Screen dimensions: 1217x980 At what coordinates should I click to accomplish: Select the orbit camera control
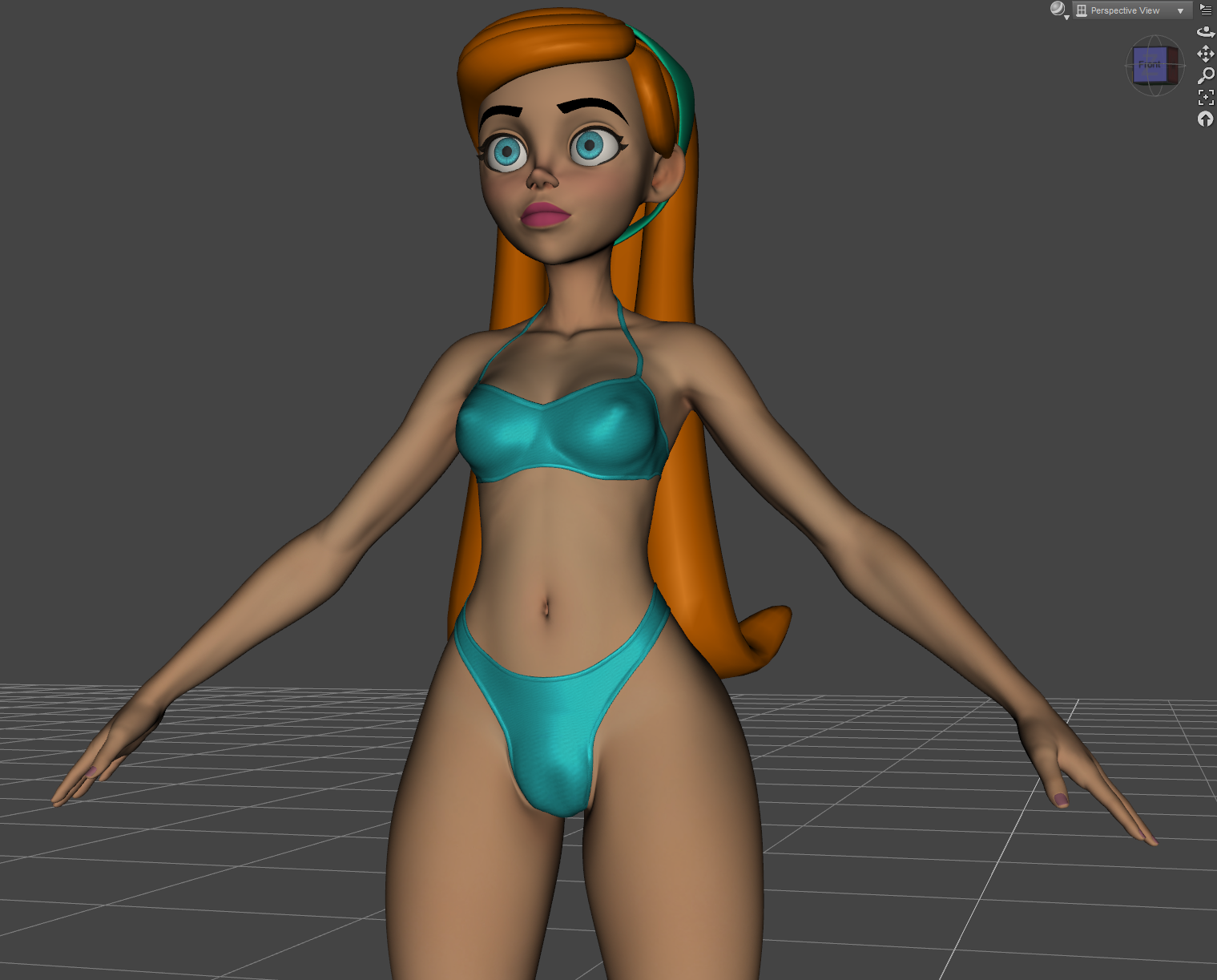pyautogui.click(x=1206, y=31)
